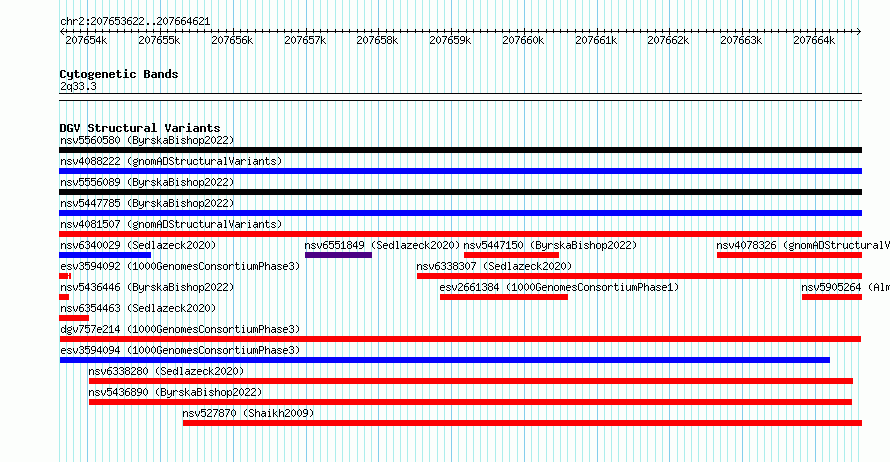Click the chr2:207653622..207664621 region text
This screenshot has width=890, height=462.
tap(135, 22)
